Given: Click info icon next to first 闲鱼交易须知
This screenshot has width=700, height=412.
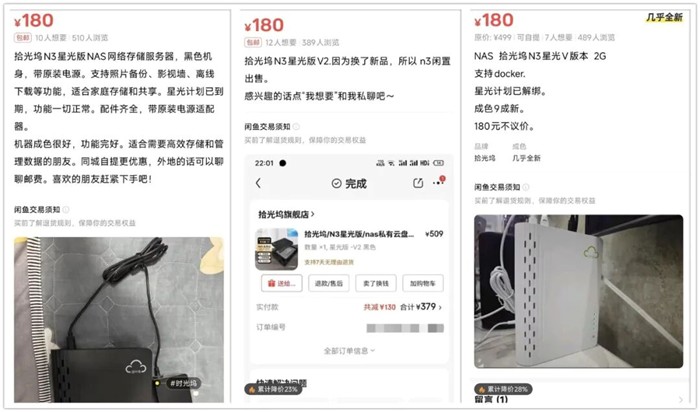Looking at the screenshot, I should pyautogui.click(x=66, y=209).
